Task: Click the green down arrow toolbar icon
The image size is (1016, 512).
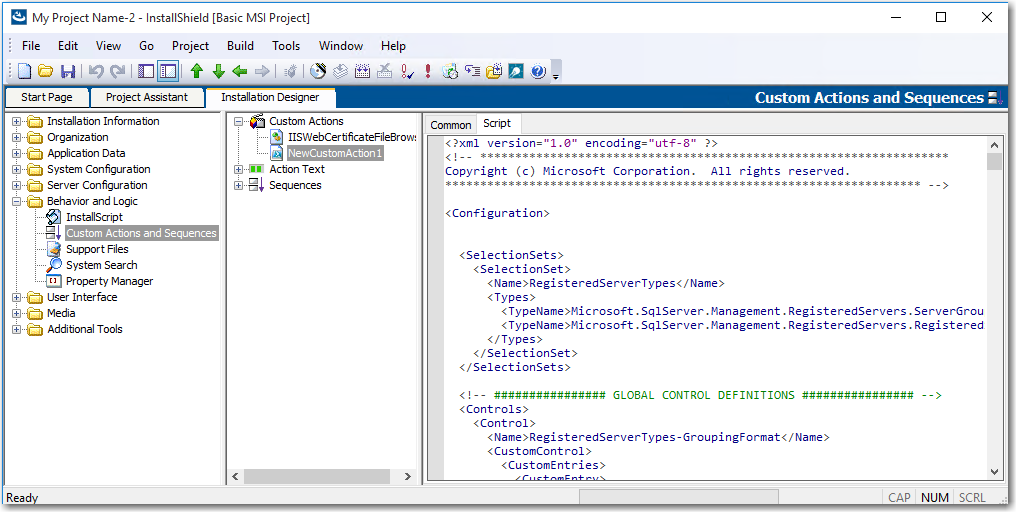Action: click(x=218, y=71)
